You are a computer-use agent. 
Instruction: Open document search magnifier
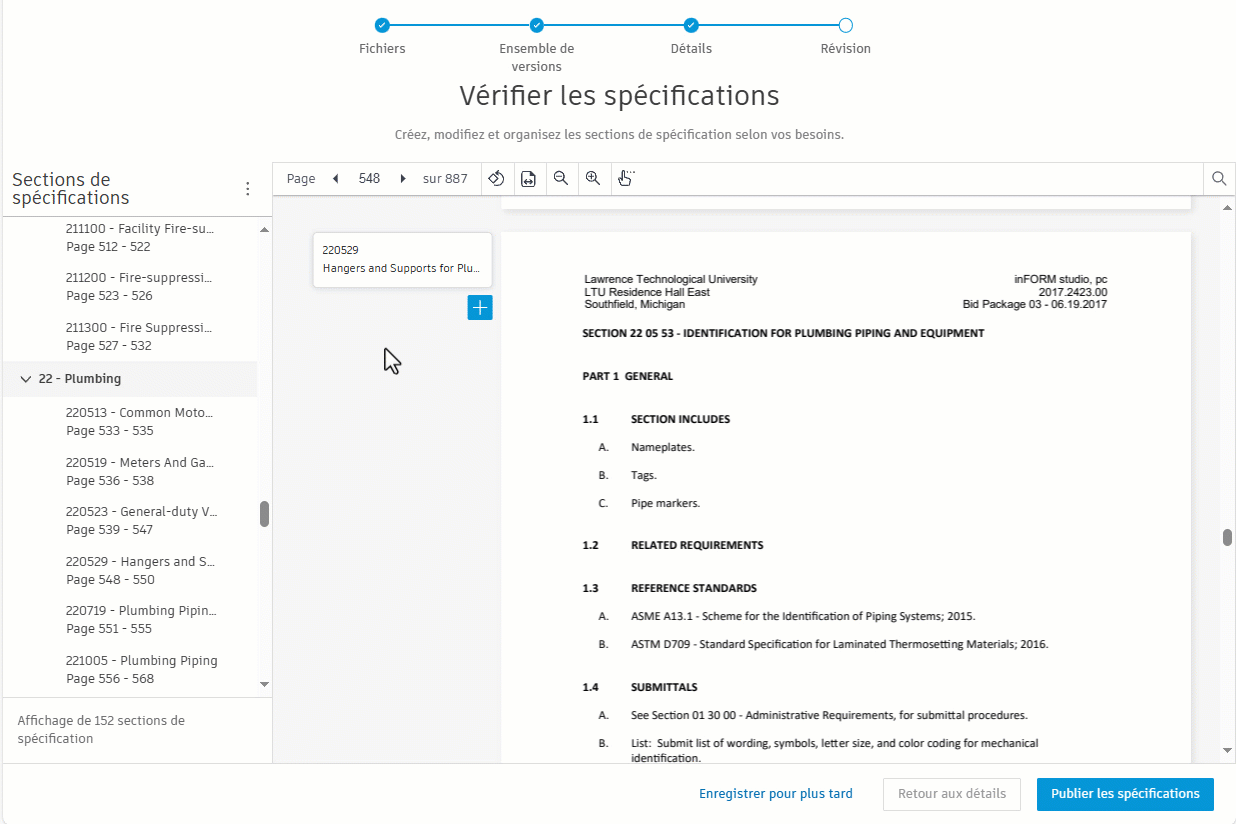coord(1219,179)
